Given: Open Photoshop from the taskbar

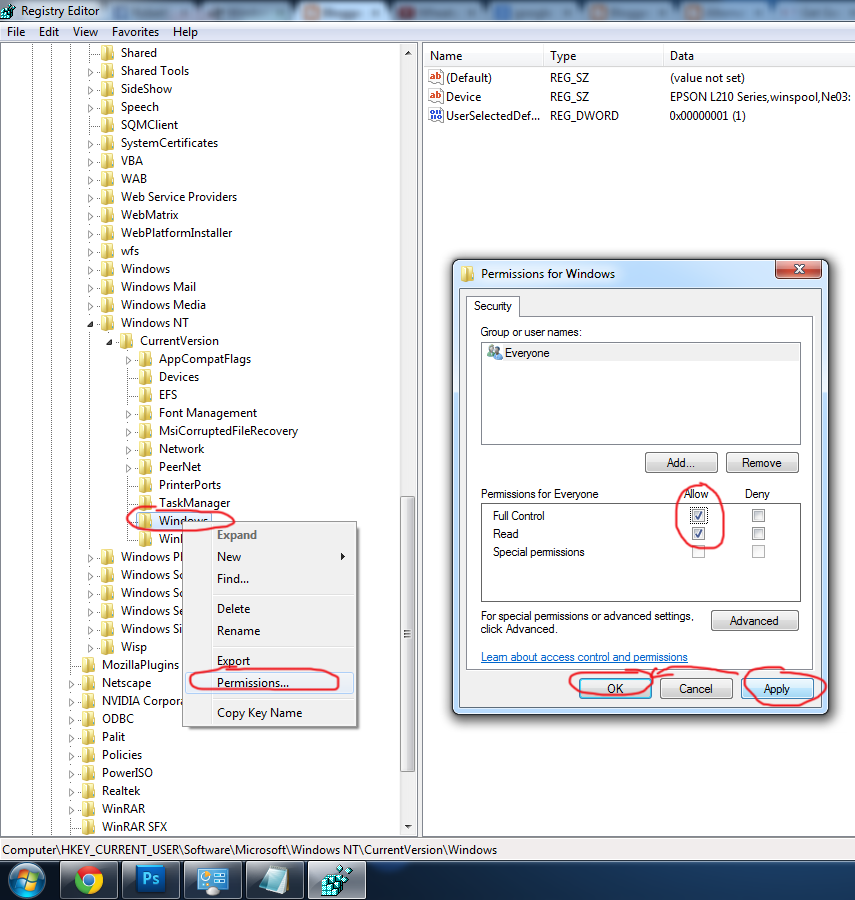Looking at the screenshot, I should click(150, 880).
